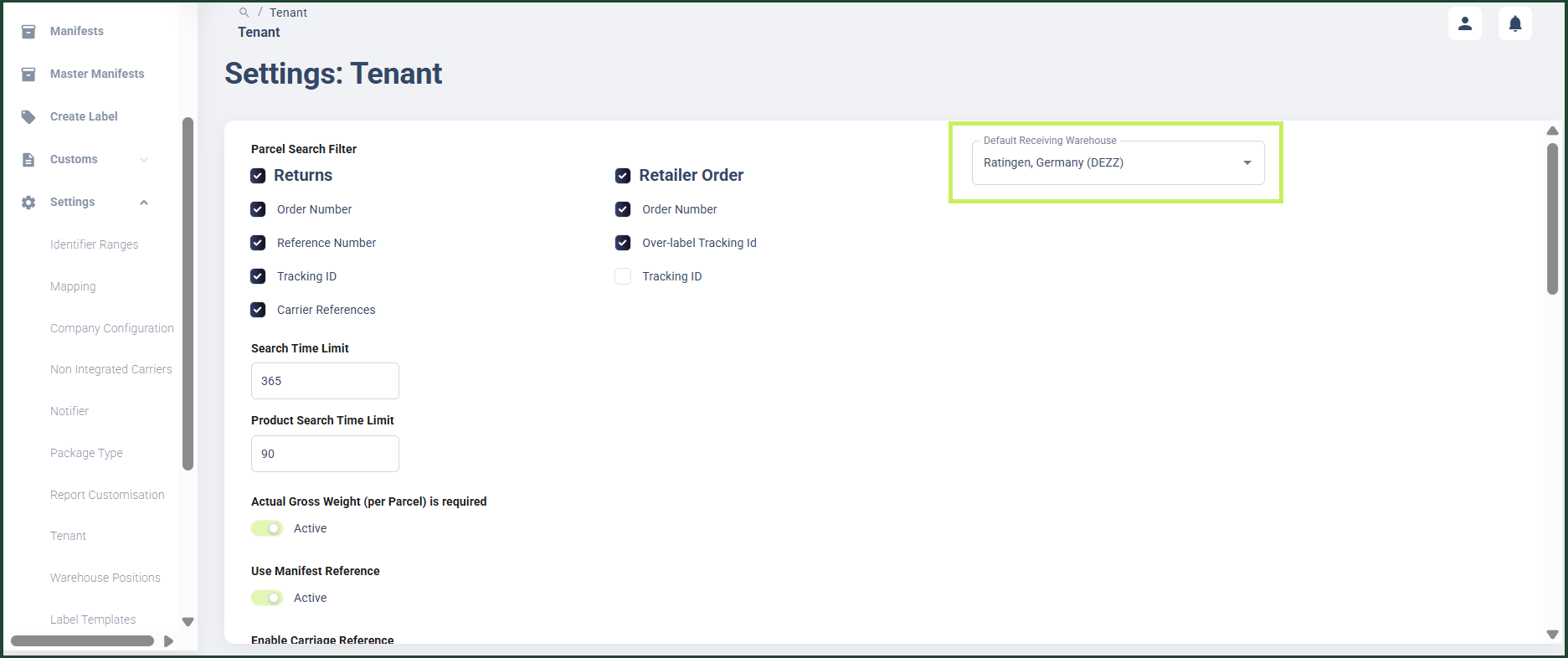Open Create Label menu item
Image resolution: width=1568 pixels, height=658 pixels.
click(84, 116)
